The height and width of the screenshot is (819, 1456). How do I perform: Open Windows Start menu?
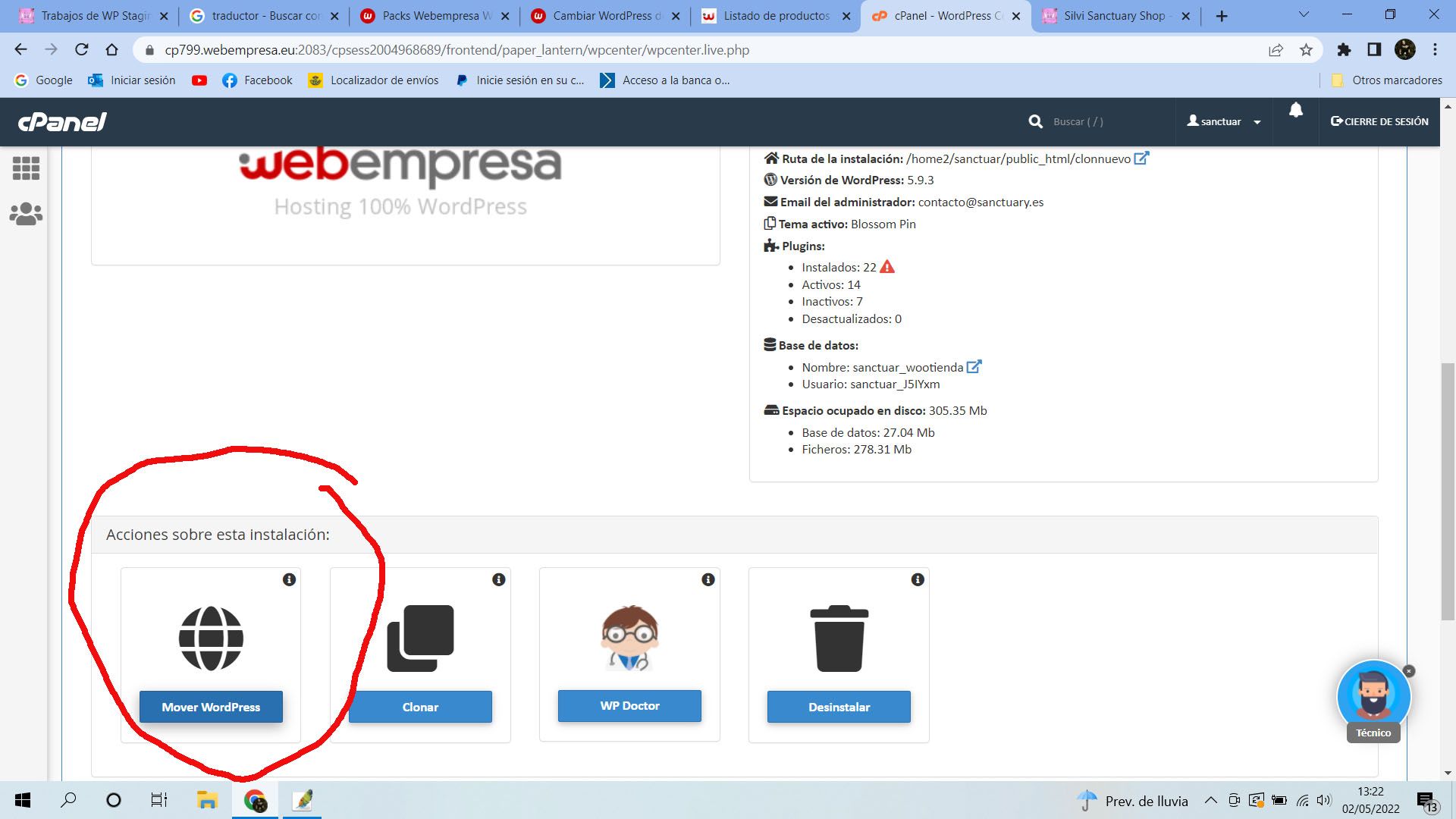coord(23,800)
